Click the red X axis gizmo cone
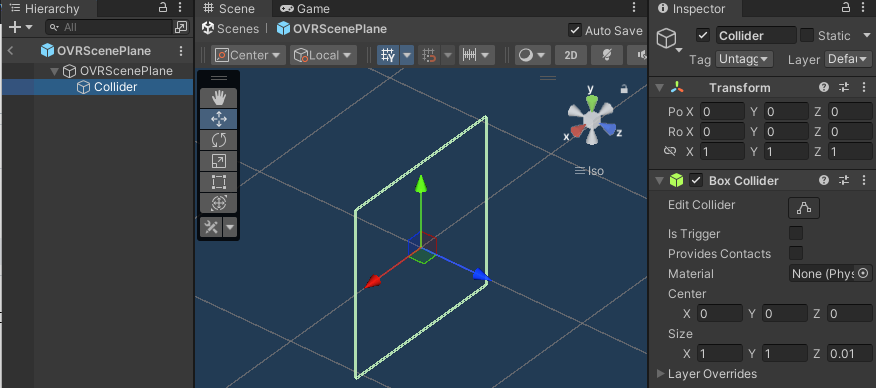 [x=577, y=131]
